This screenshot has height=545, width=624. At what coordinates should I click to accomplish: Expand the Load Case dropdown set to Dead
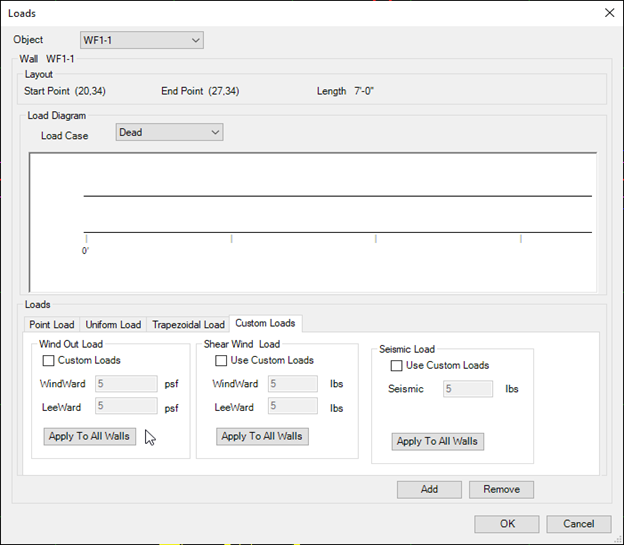169,132
